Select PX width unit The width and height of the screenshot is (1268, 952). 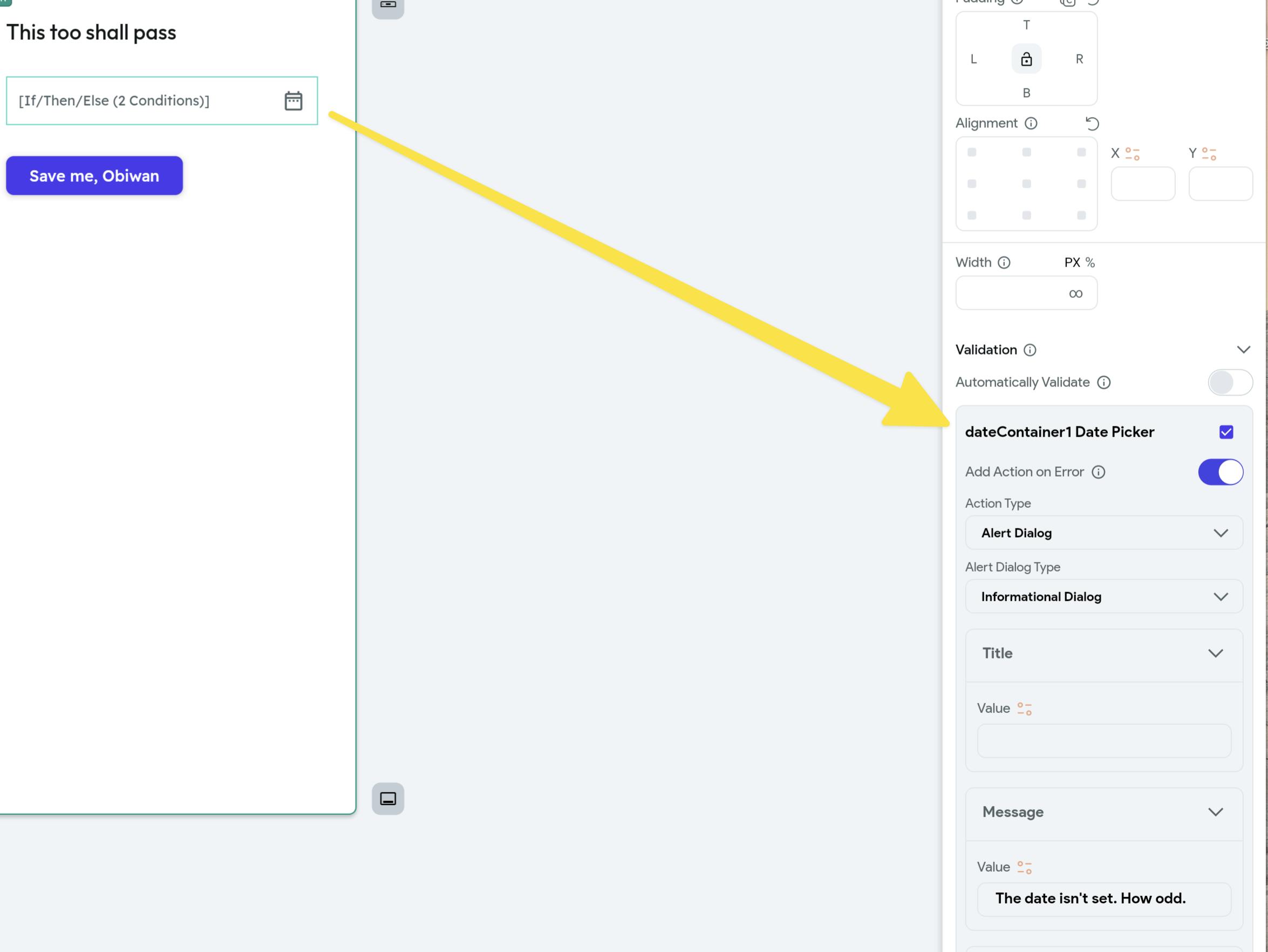point(1072,263)
